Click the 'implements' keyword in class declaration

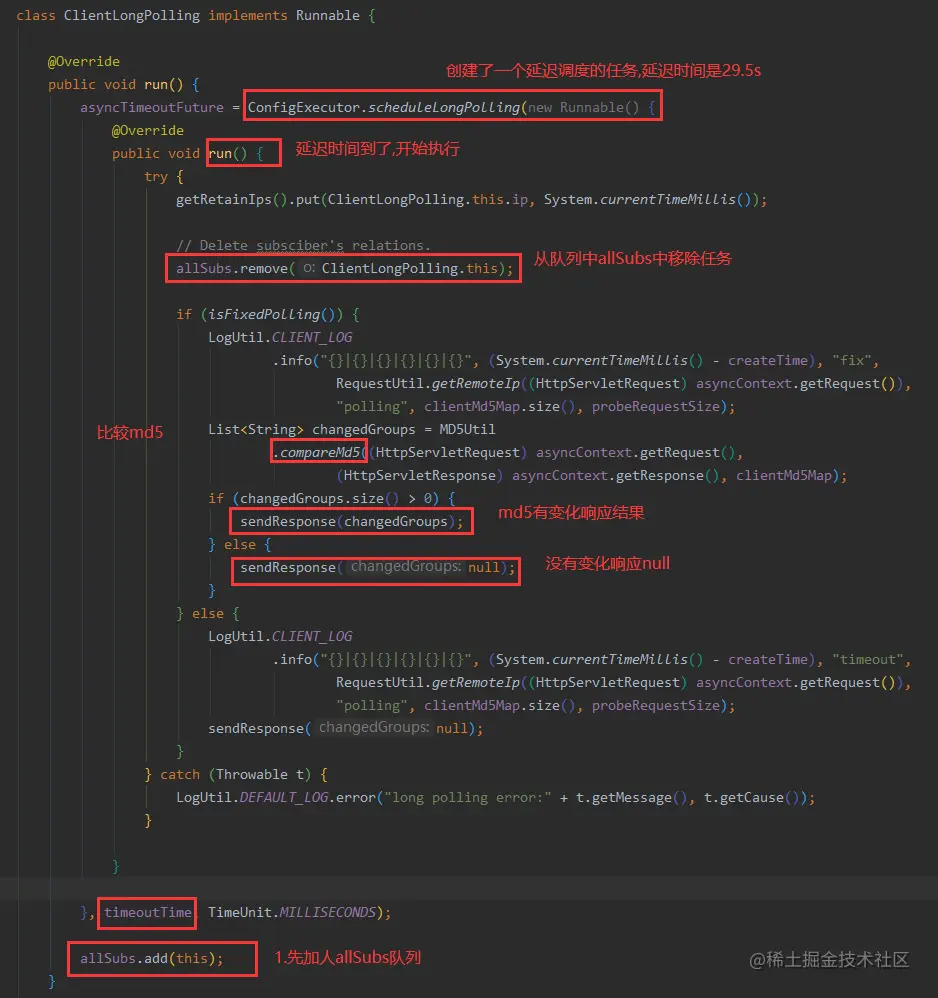tap(248, 15)
